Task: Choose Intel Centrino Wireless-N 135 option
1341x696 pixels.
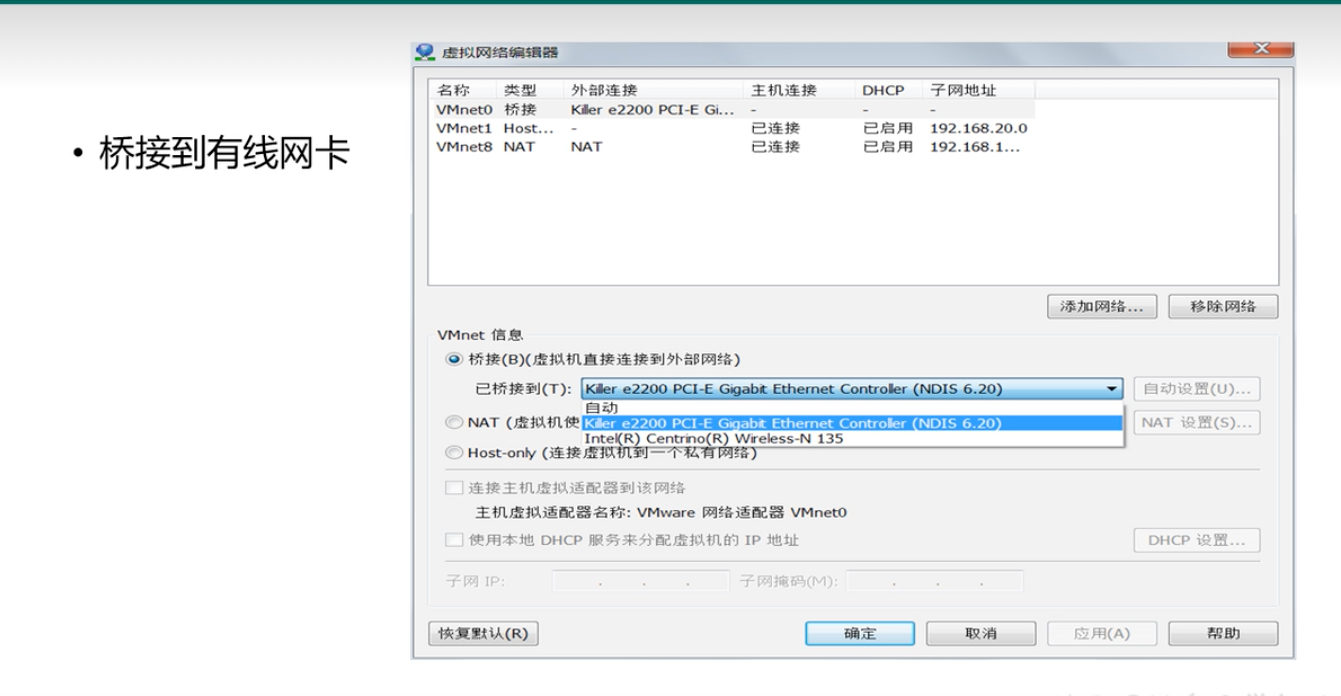Action: [852, 438]
